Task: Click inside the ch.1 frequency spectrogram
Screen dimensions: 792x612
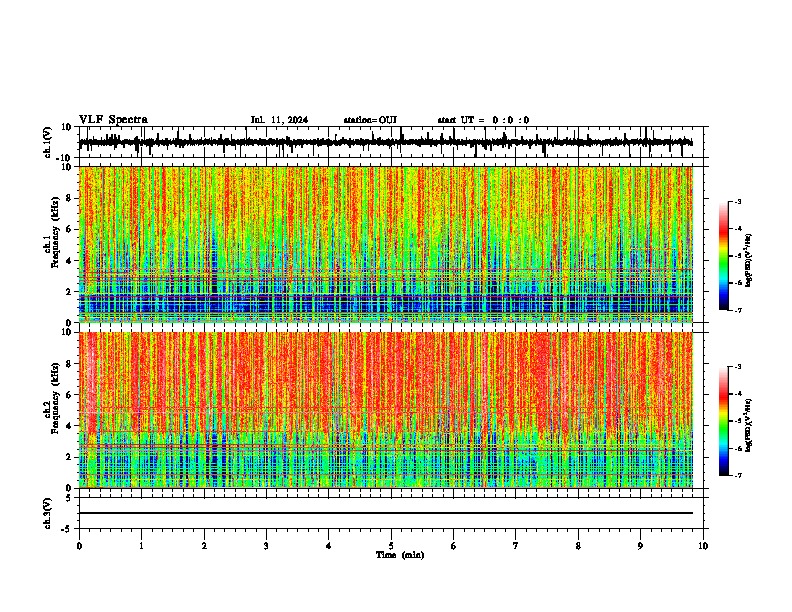Action: coord(386,244)
